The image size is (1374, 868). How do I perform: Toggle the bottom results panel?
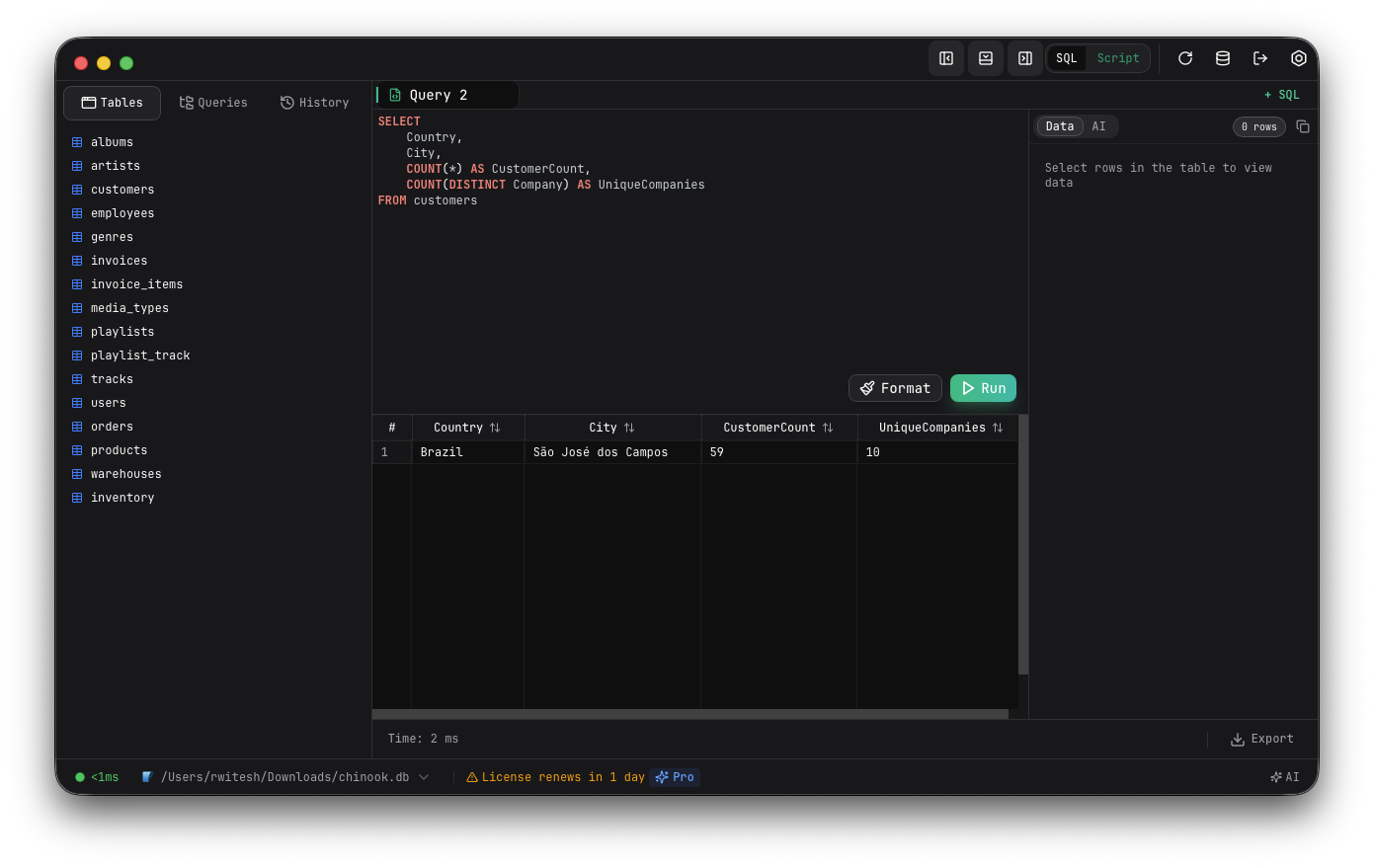985,58
